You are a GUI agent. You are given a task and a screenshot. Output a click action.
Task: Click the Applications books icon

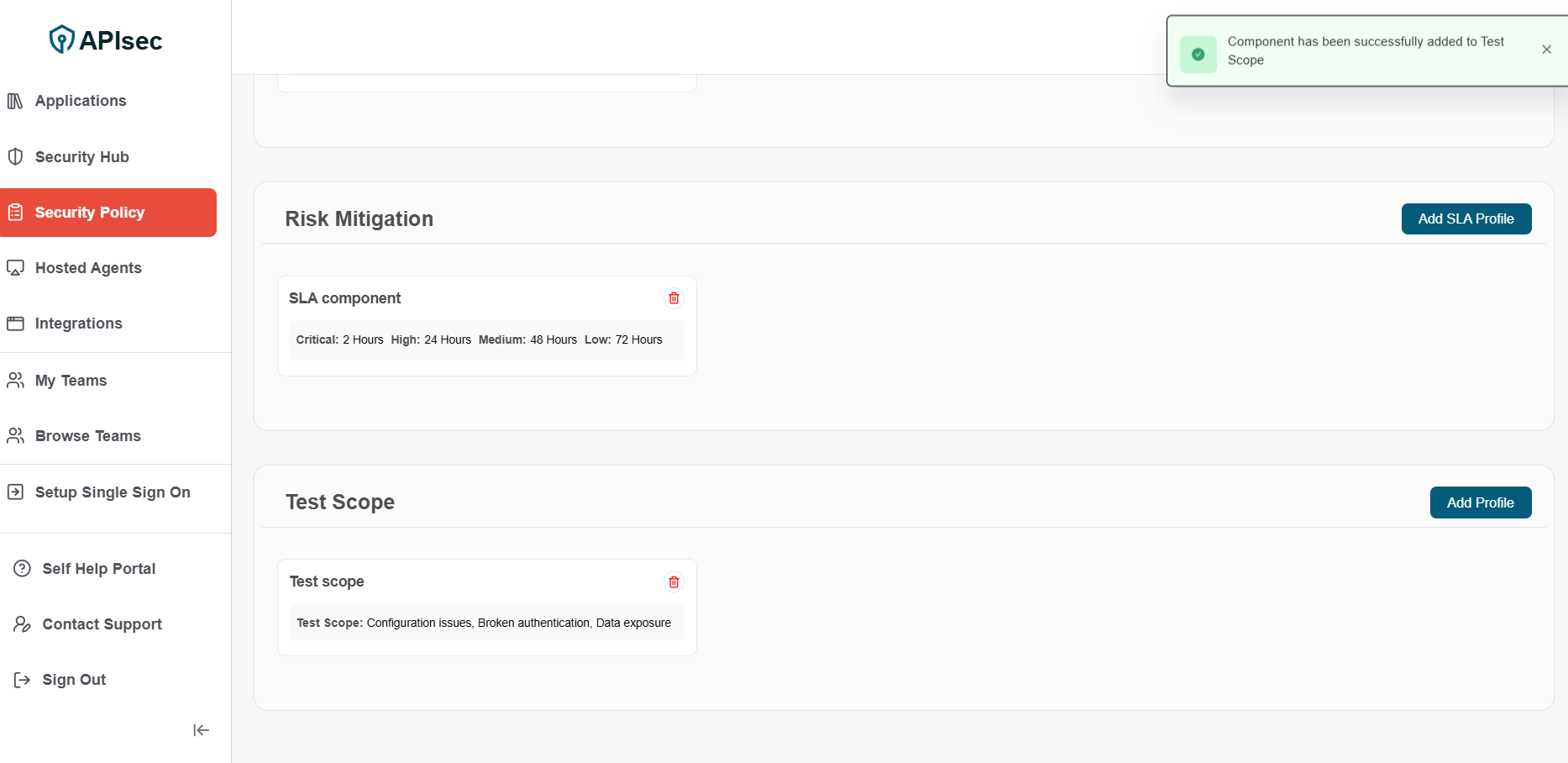click(15, 101)
